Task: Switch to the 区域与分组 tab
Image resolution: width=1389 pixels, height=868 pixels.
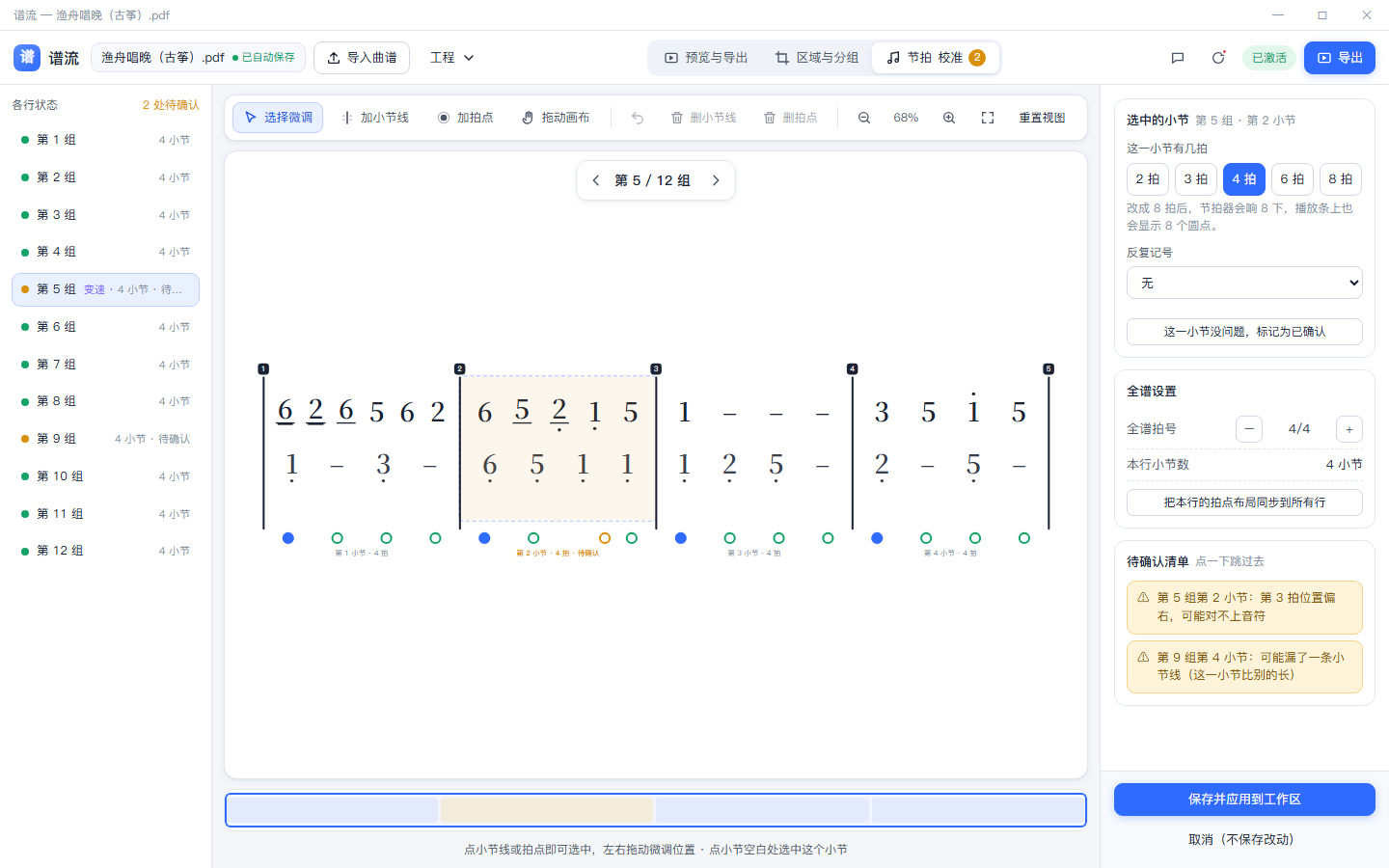Action: [816, 58]
